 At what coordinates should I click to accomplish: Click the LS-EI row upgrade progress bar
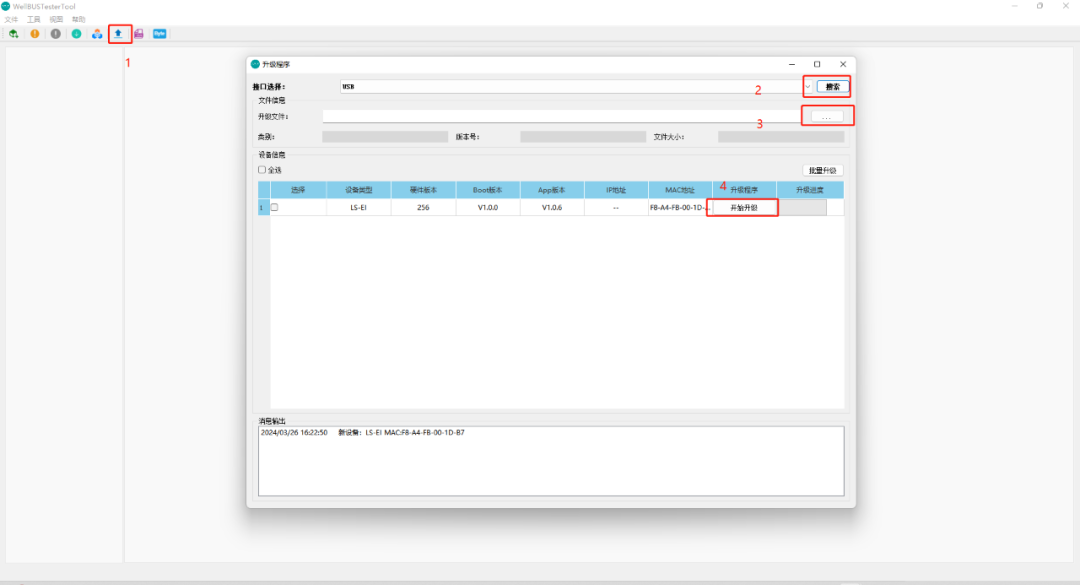pos(802,207)
